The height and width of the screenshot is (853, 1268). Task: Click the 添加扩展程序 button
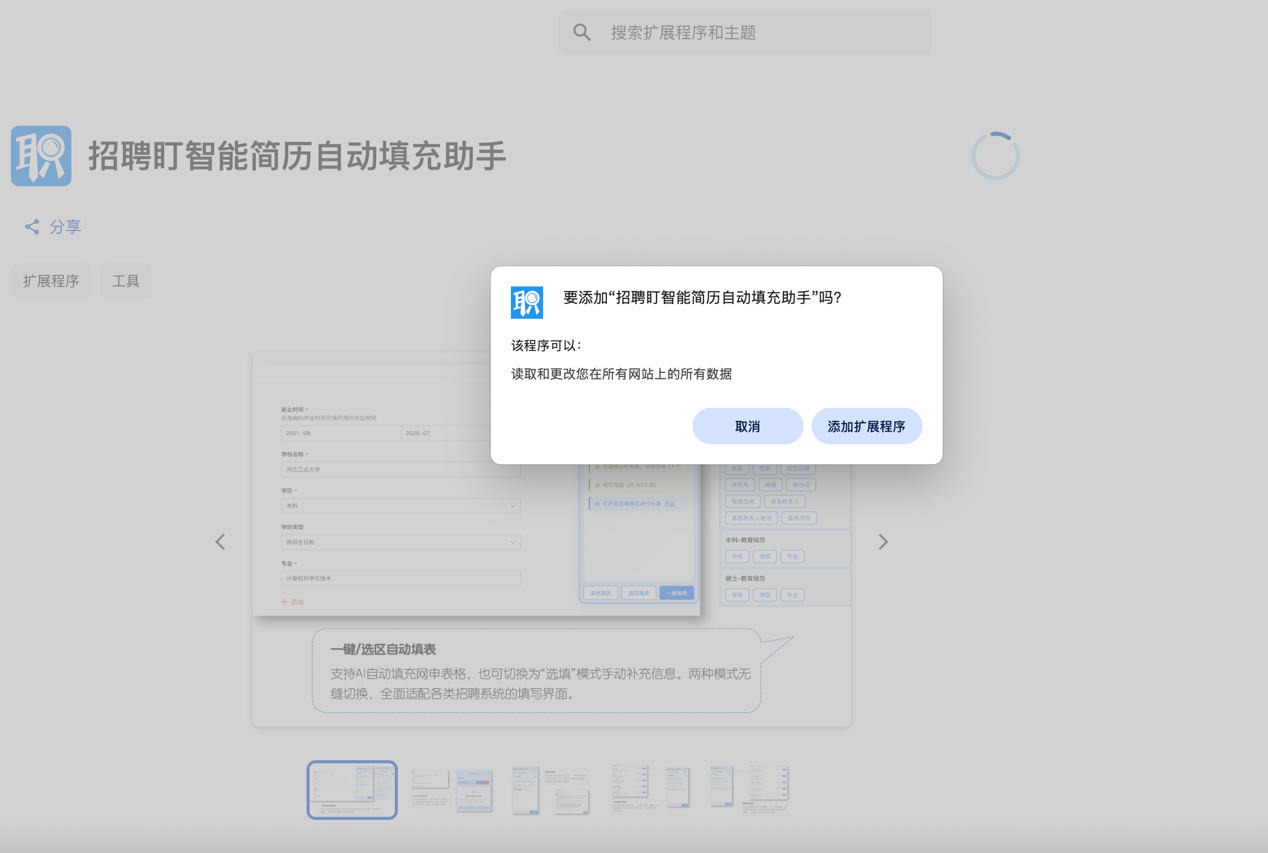(866, 425)
